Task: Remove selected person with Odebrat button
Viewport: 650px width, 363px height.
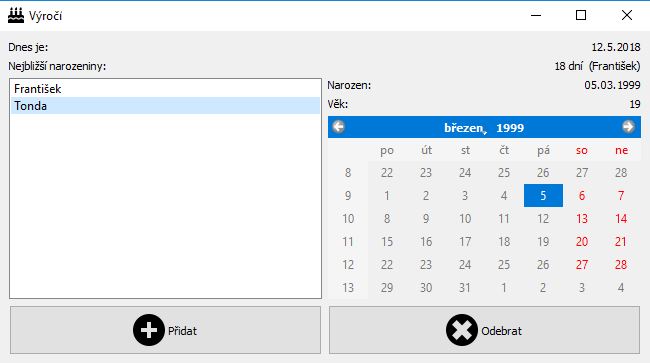Action: point(485,330)
